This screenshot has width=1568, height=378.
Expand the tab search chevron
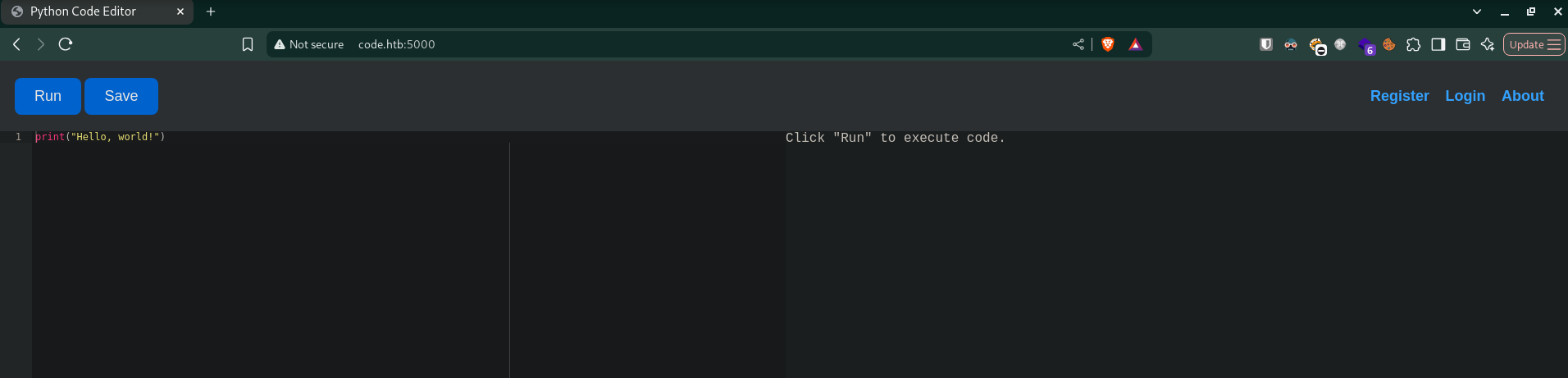pos(1477,11)
